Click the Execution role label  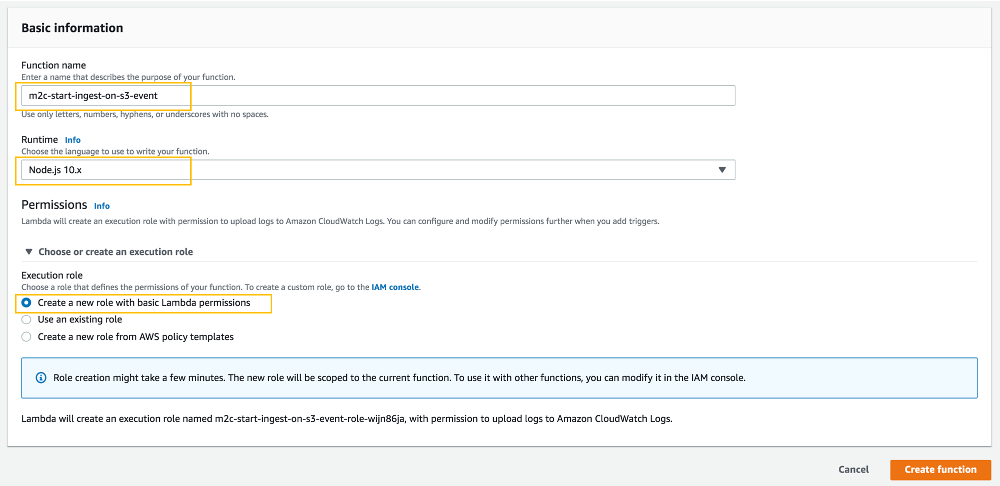click(x=52, y=276)
